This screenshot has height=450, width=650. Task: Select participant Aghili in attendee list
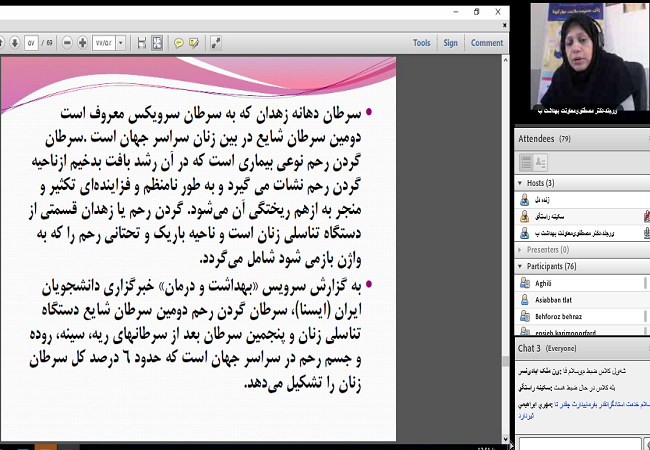pyautogui.click(x=548, y=283)
